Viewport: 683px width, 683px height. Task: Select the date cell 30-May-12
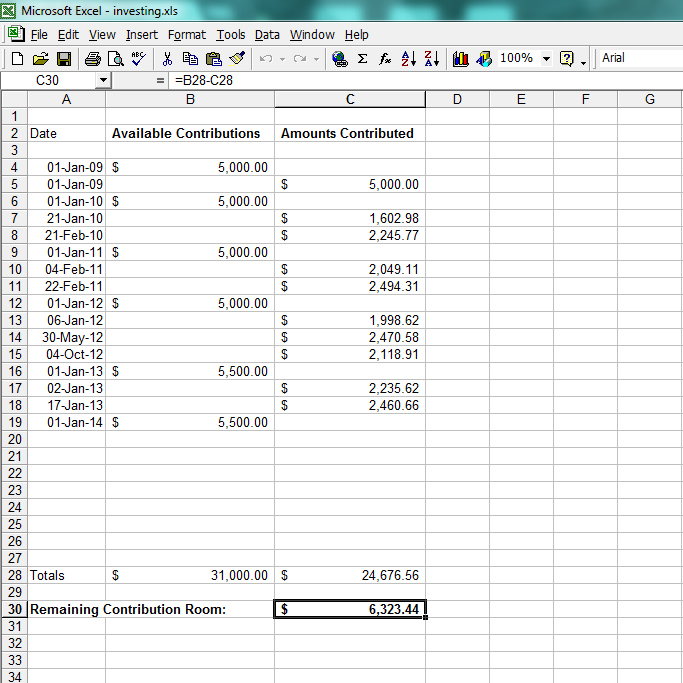coord(66,337)
